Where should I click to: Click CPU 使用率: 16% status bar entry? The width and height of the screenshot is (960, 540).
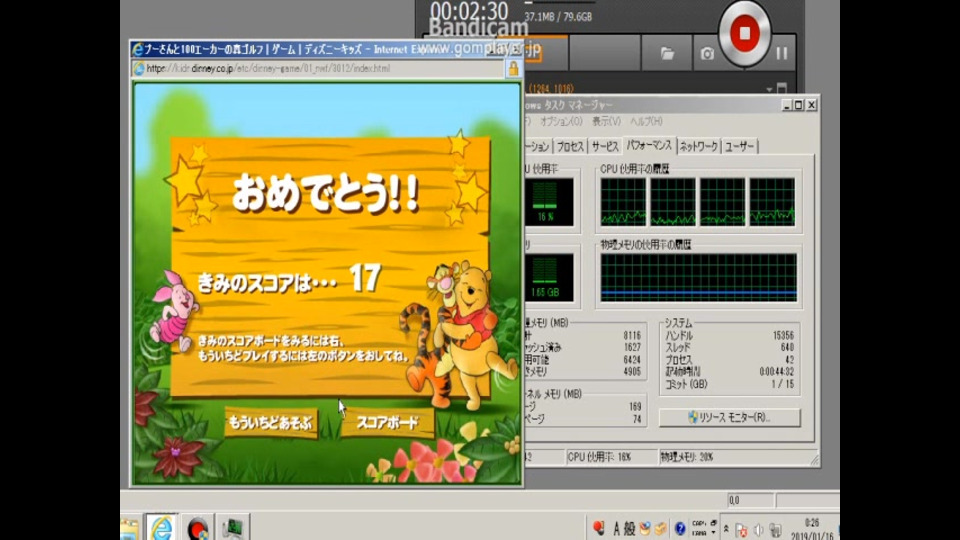(599, 457)
